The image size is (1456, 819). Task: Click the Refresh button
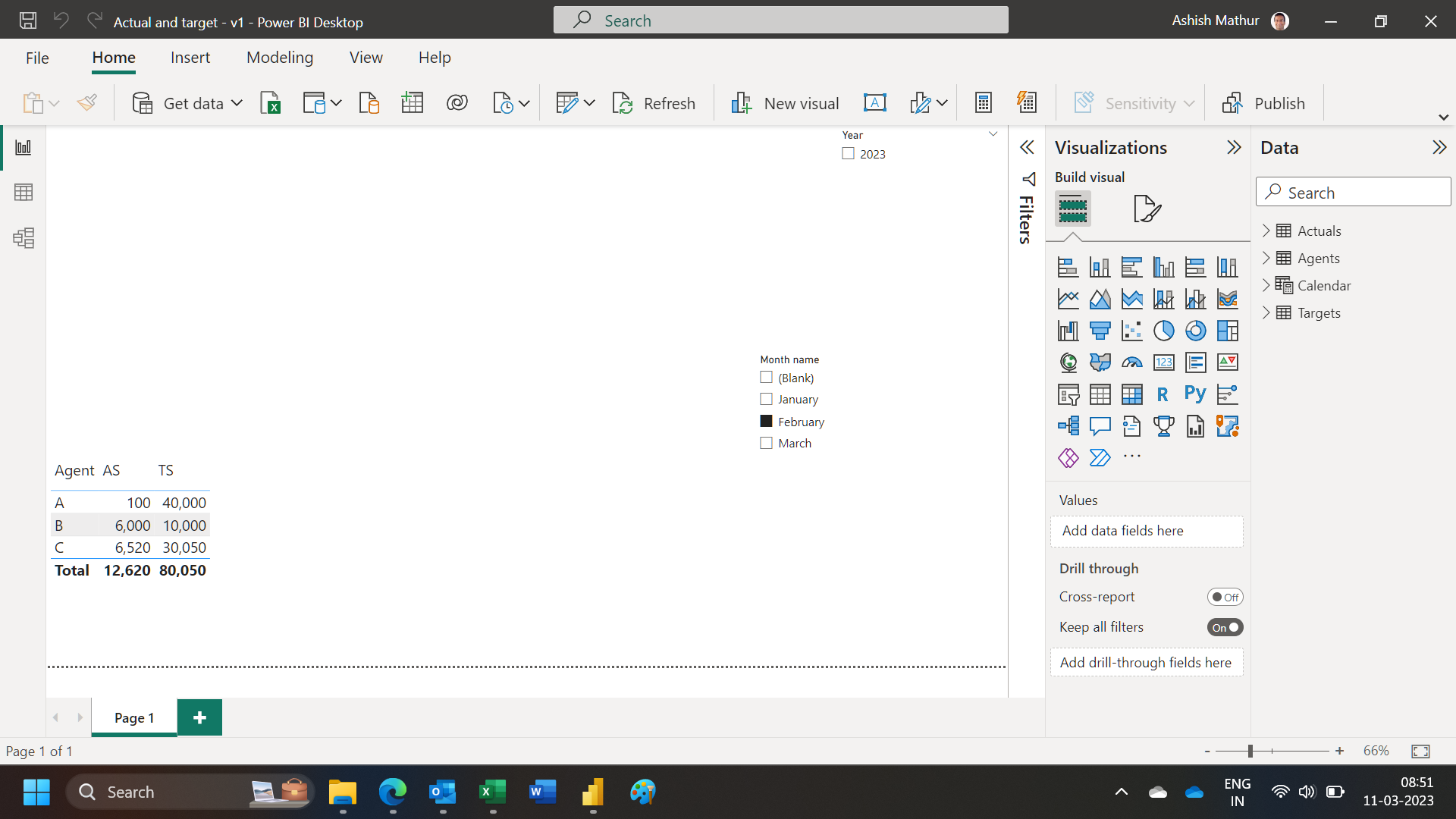[654, 103]
